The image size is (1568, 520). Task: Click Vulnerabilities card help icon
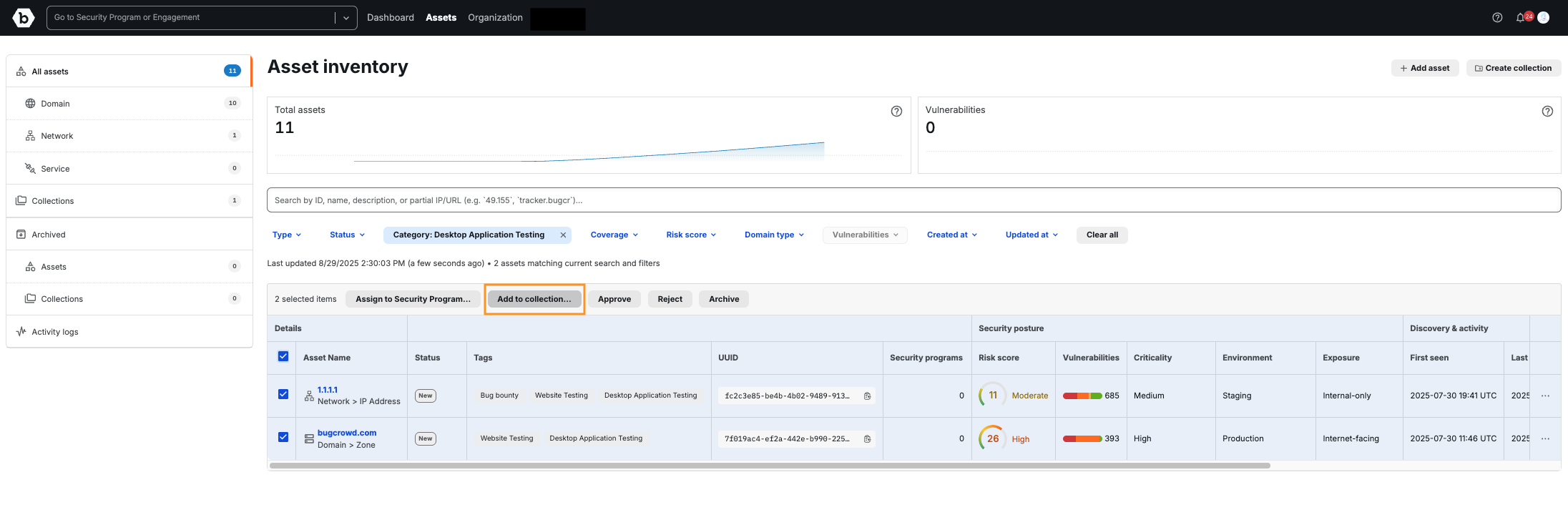[1547, 112]
